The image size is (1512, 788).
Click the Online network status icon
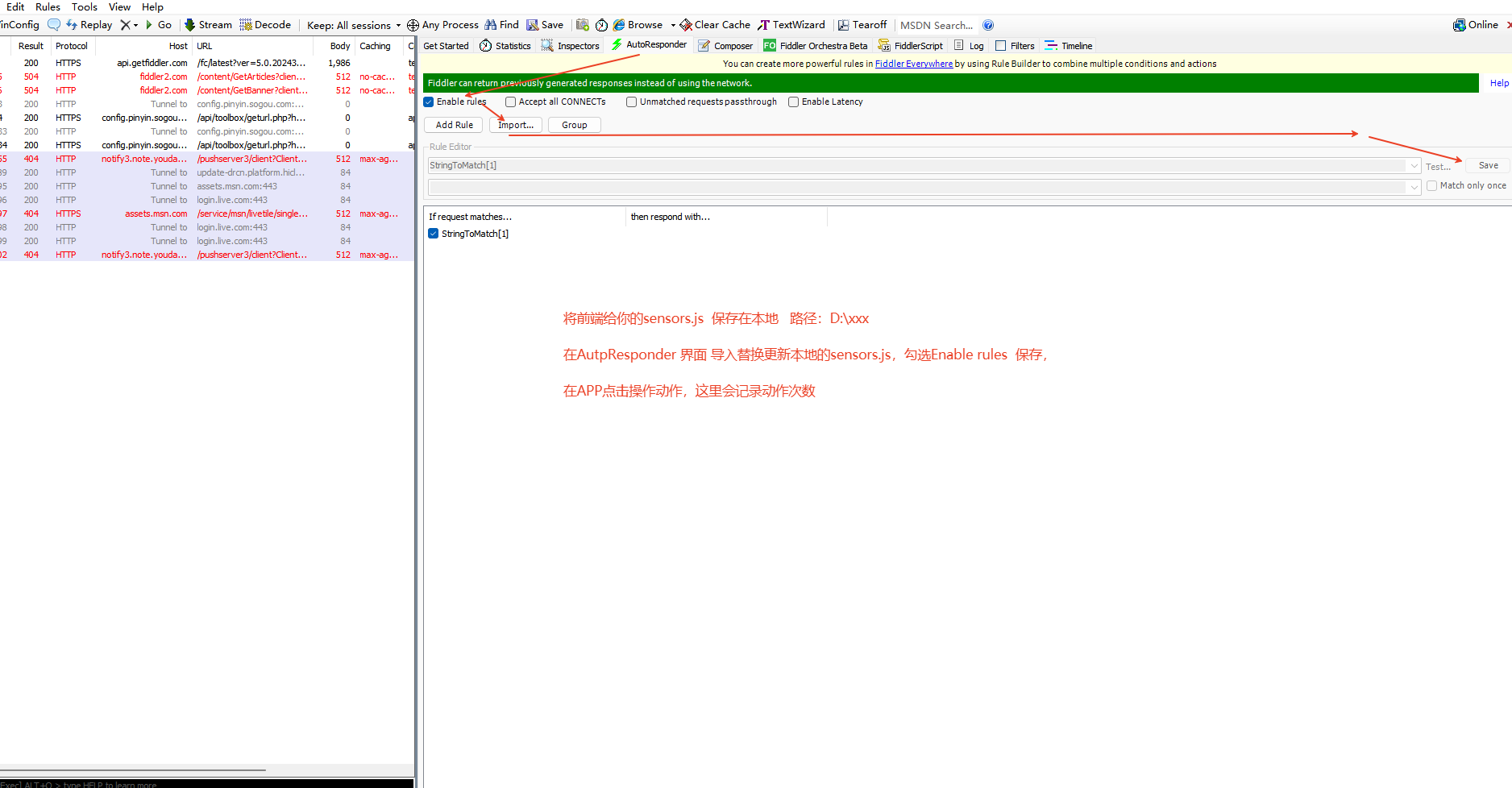[x=1459, y=25]
